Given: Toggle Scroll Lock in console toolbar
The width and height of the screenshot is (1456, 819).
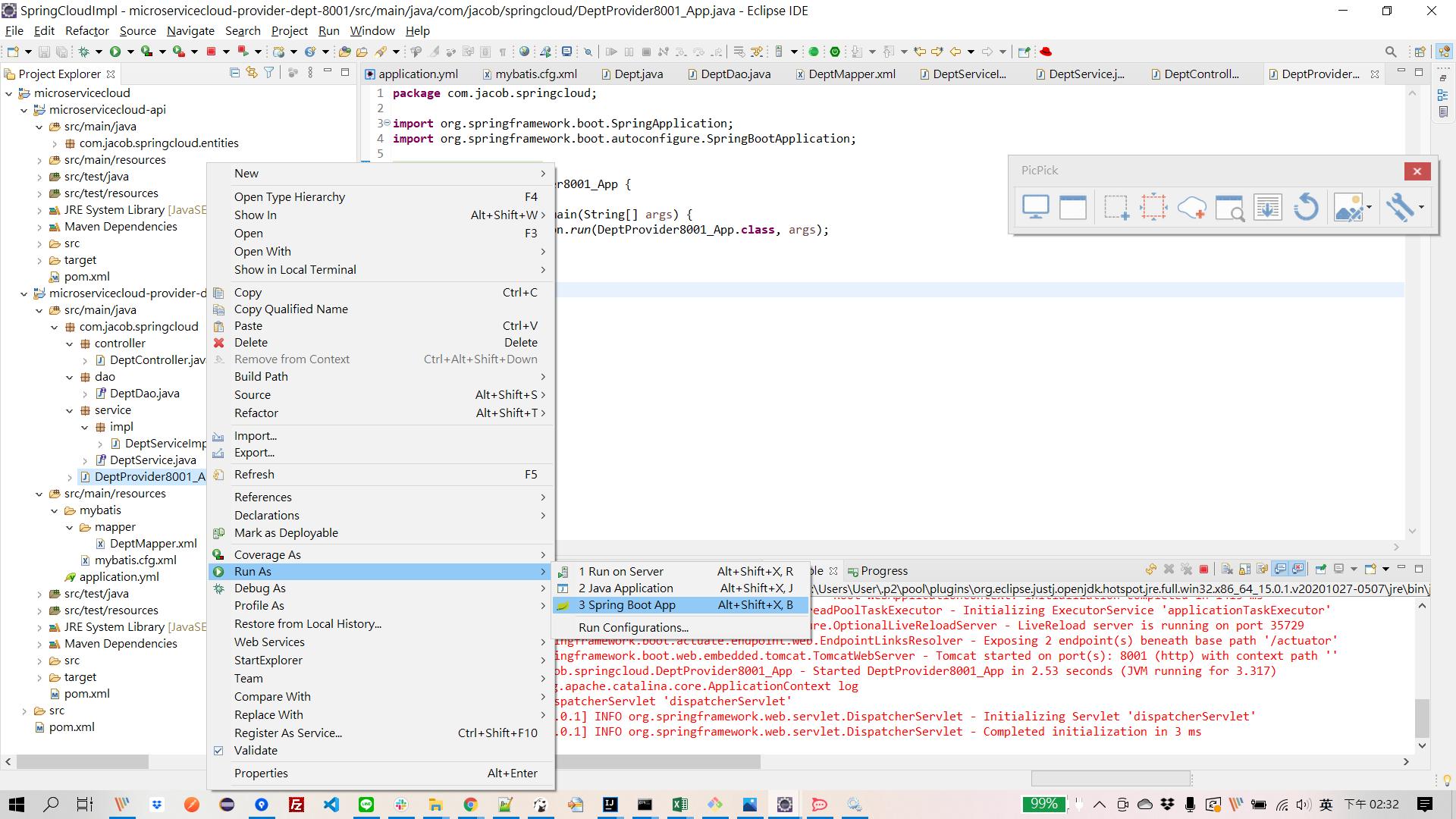Looking at the screenshot, I should tap(1245, 570).
